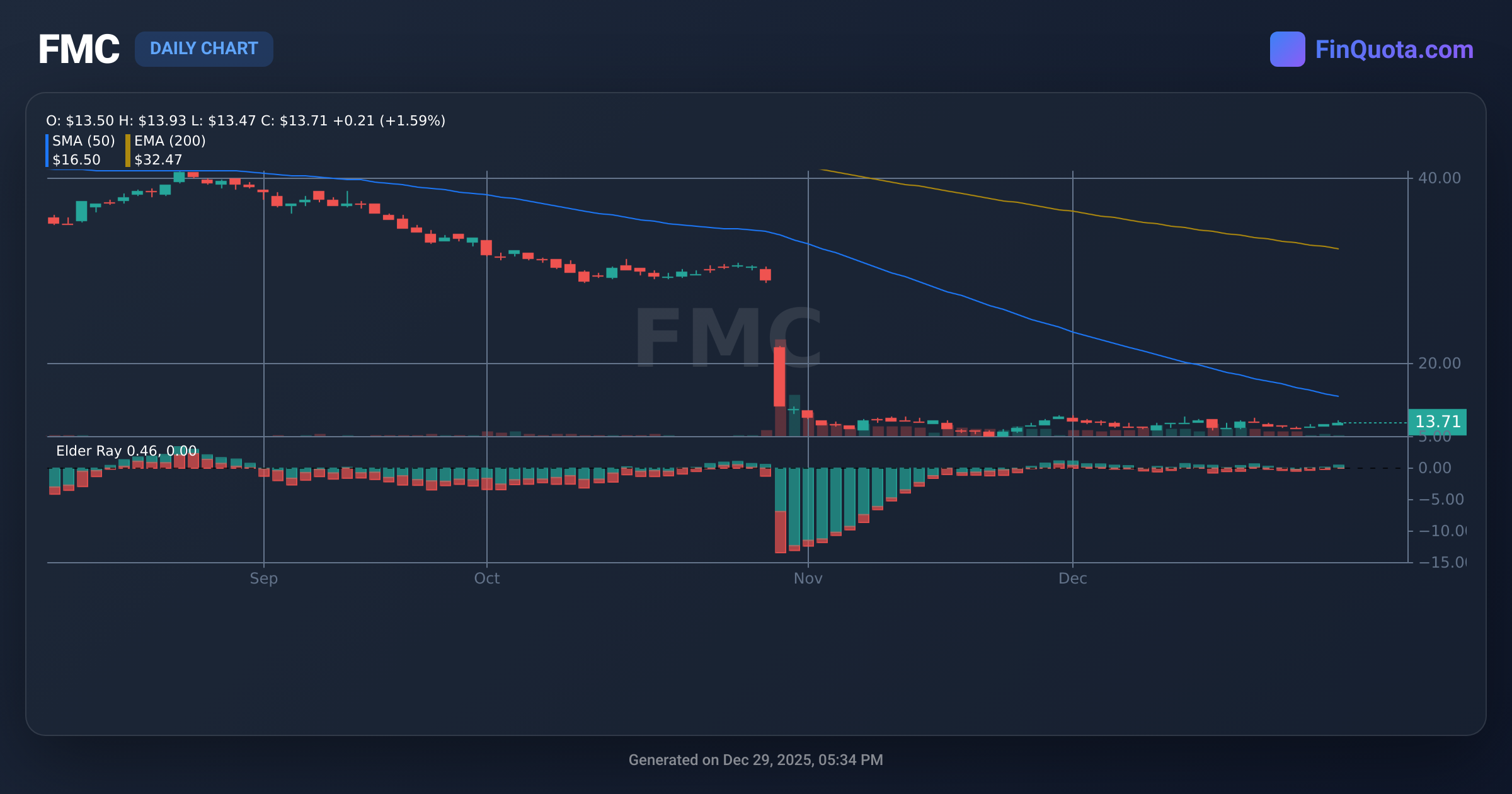Click the FinQuota.com logo icon

coord(1287,48)
